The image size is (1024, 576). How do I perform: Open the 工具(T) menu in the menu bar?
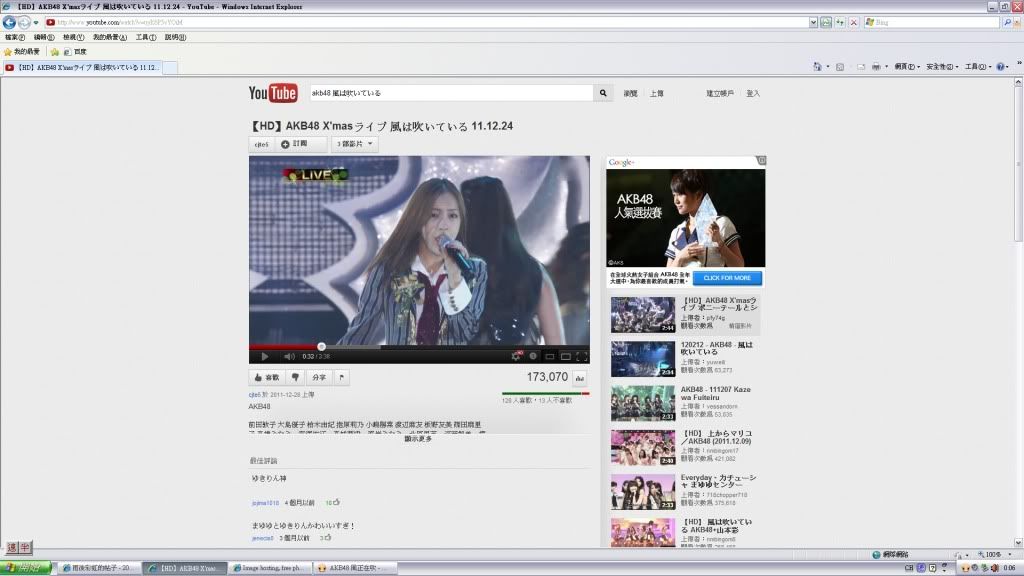tap(146, 37)
